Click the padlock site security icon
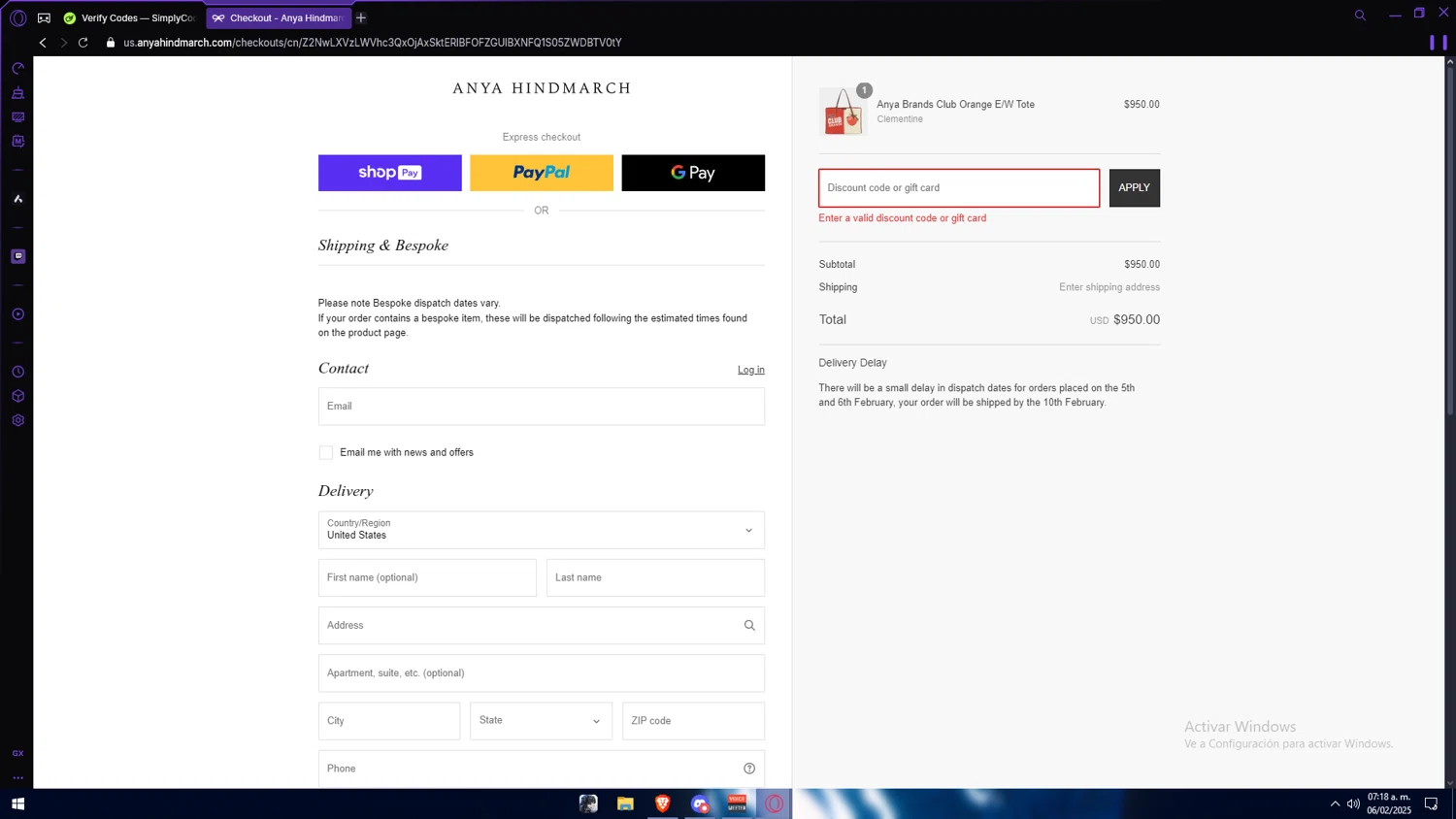Image resolution: width=1456 pixels, height=819 pixels. pyautogui.click(x=111, y=43)
